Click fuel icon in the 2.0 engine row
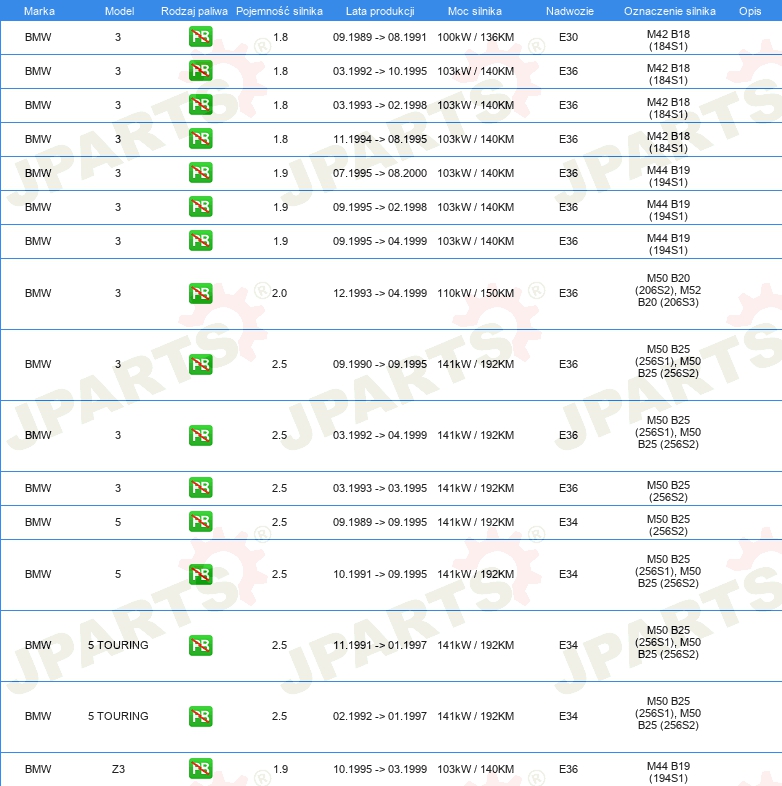 (x=201, y=293)
